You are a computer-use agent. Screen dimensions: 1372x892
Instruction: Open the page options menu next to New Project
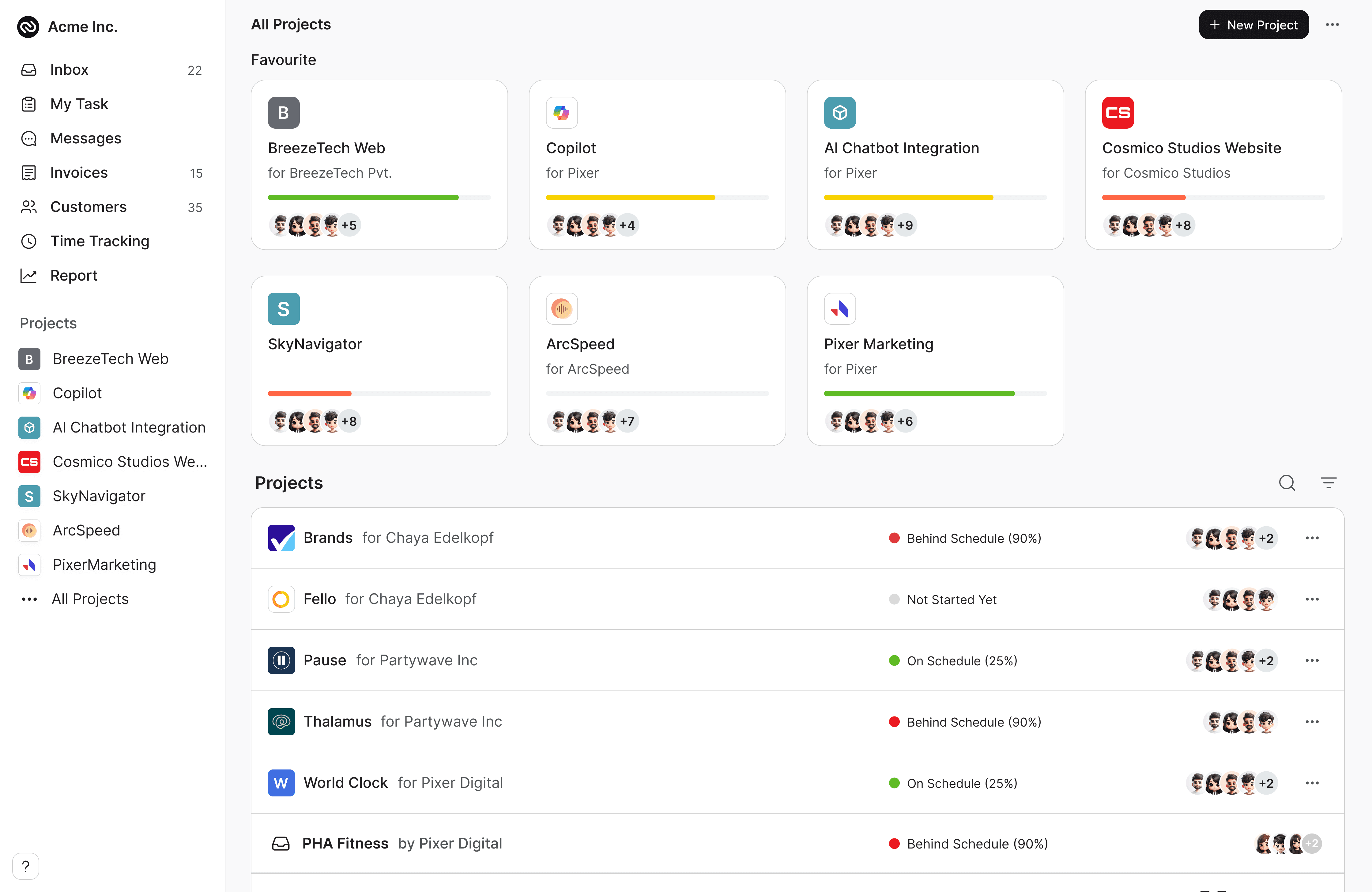point(1332,25)
